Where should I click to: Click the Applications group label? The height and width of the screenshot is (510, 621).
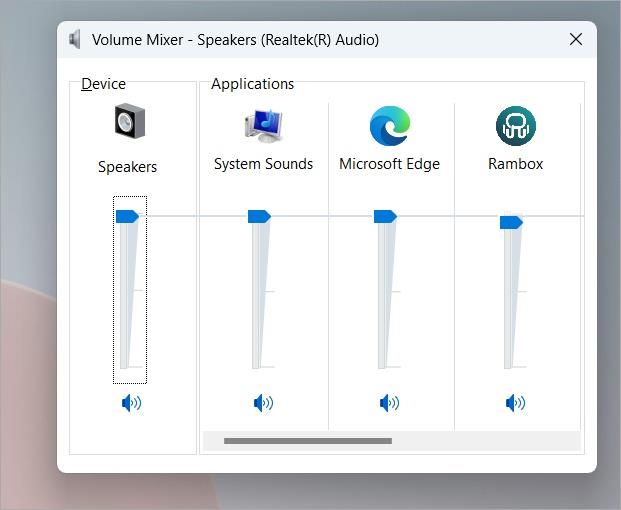(253, 84)
